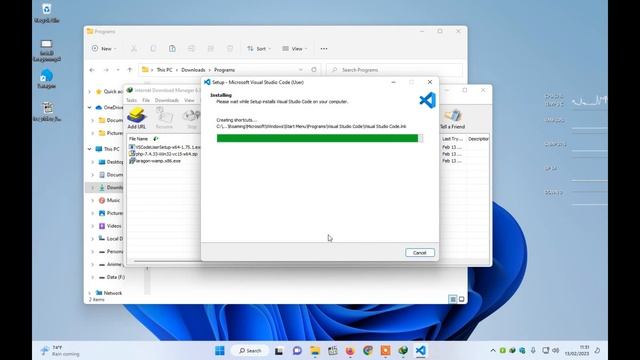Open the address bar history dropdown

(301, 70)
